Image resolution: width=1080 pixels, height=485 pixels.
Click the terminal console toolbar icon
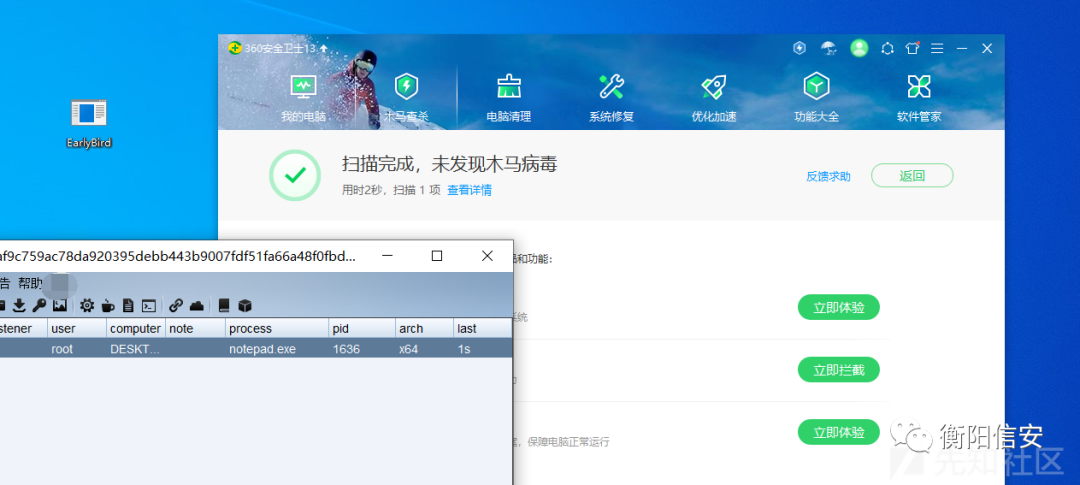(149, 305)
